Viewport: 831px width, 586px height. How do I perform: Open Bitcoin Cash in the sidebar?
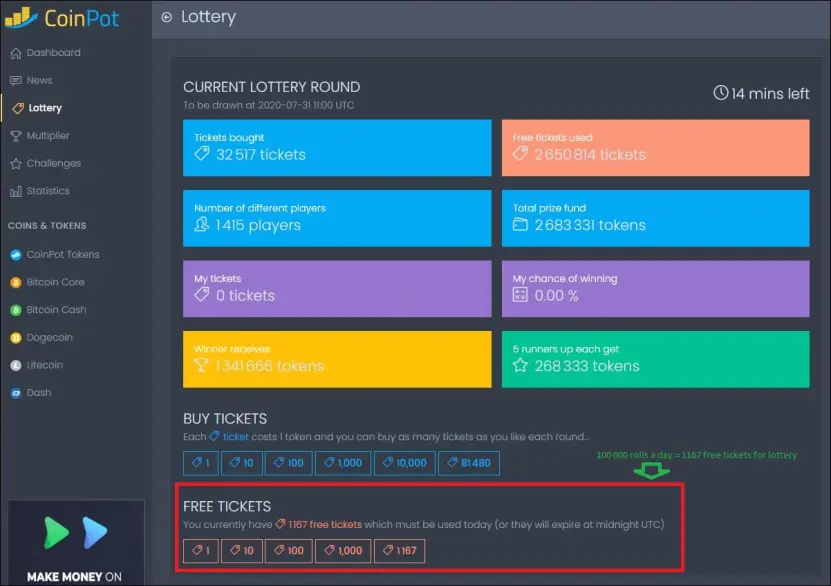[56, 310]
